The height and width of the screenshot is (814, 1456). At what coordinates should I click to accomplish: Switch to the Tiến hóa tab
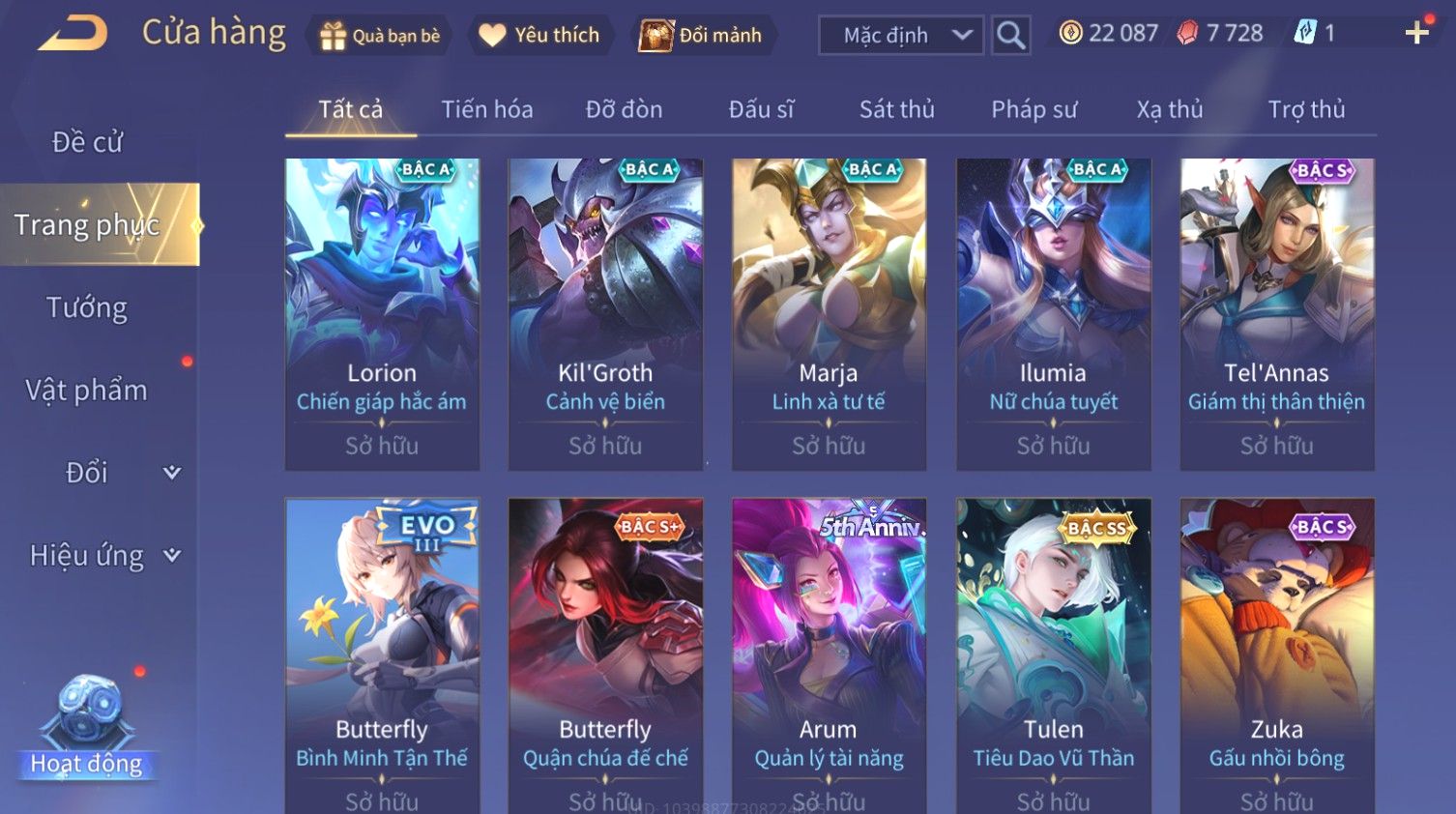click(x=487, y=109)
